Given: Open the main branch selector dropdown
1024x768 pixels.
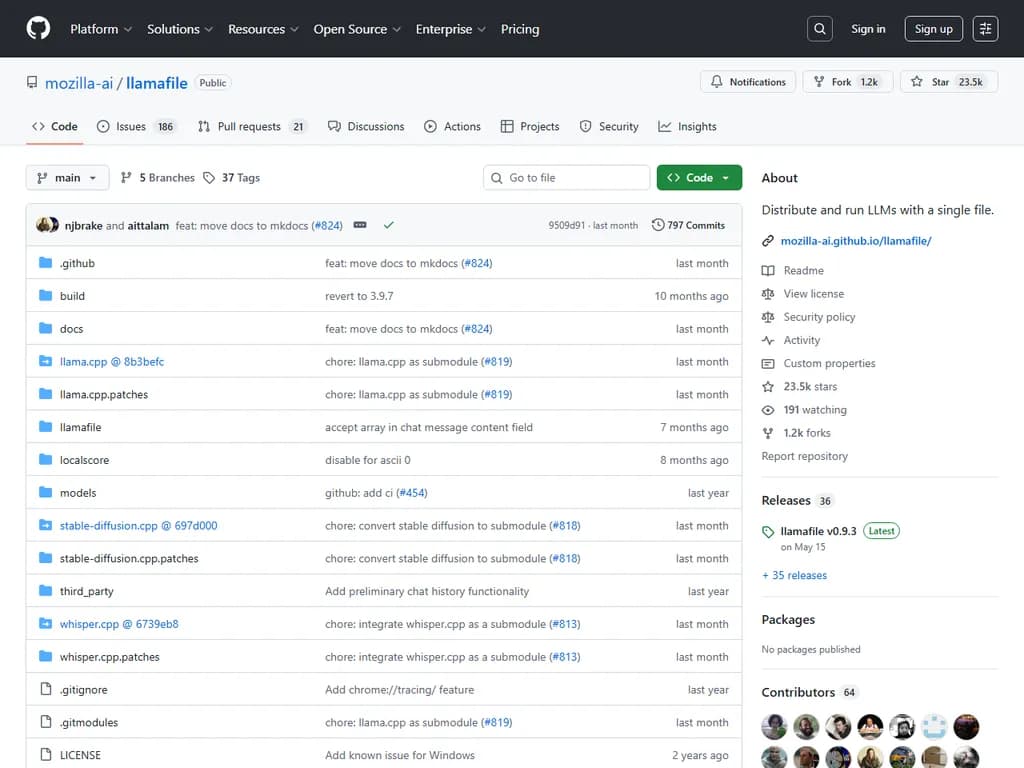Looking at the screenshot, I should [66, 177].
